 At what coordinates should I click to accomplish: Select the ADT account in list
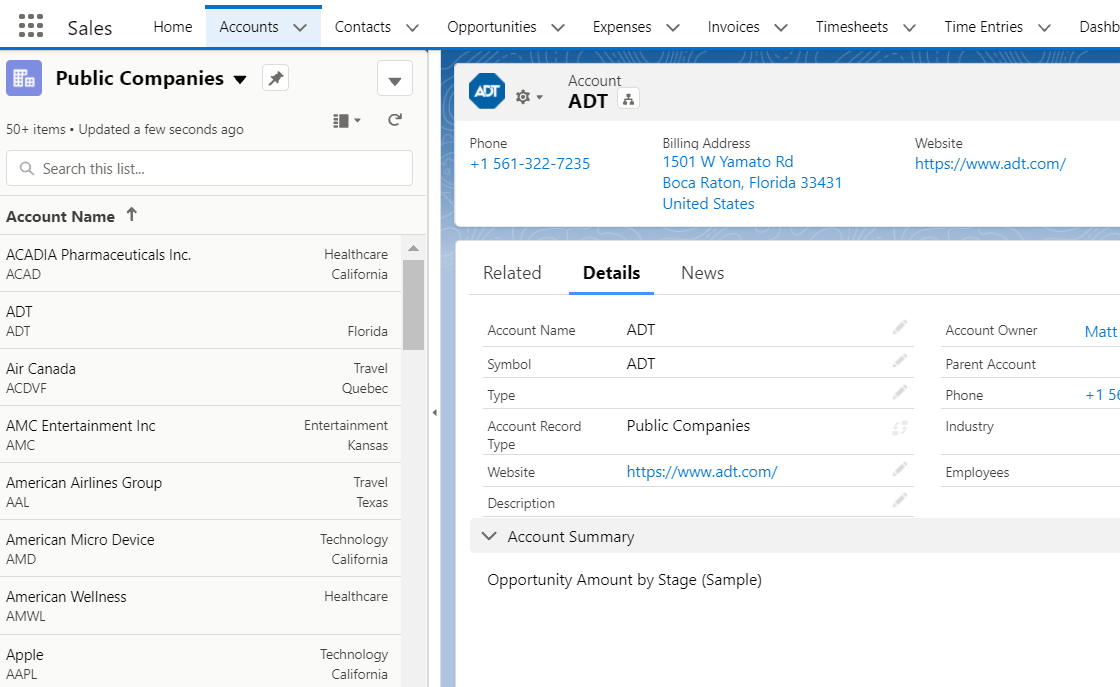click(x=200, y=321)
